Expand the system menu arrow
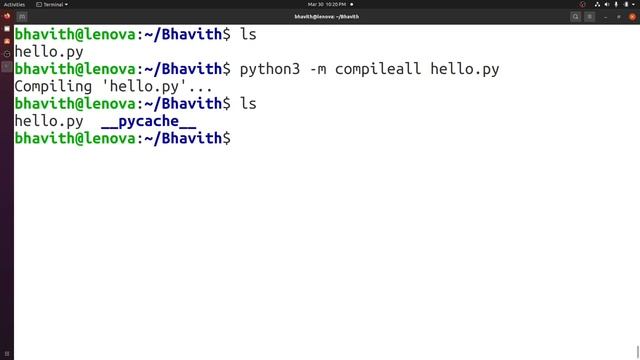 pyautogui.click(x=633, y=4)
